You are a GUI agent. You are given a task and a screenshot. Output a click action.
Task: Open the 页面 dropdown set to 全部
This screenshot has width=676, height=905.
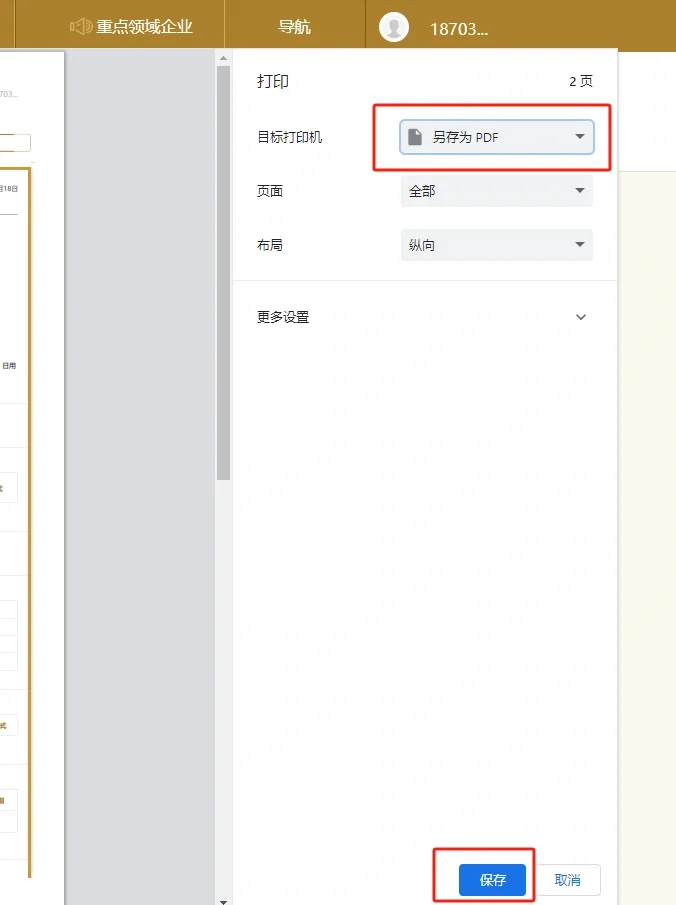496,191
